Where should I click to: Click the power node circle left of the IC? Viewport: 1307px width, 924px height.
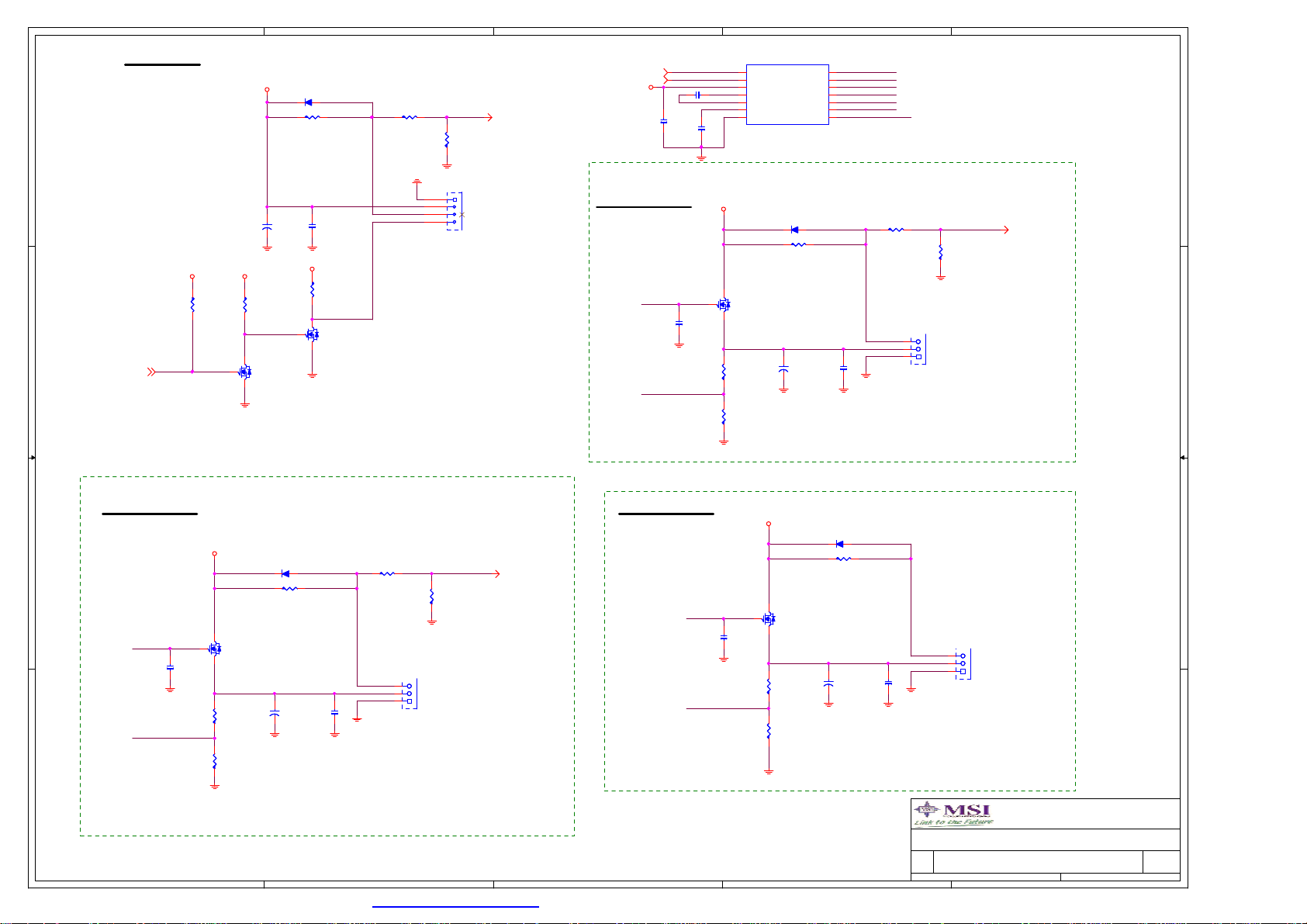651,88
